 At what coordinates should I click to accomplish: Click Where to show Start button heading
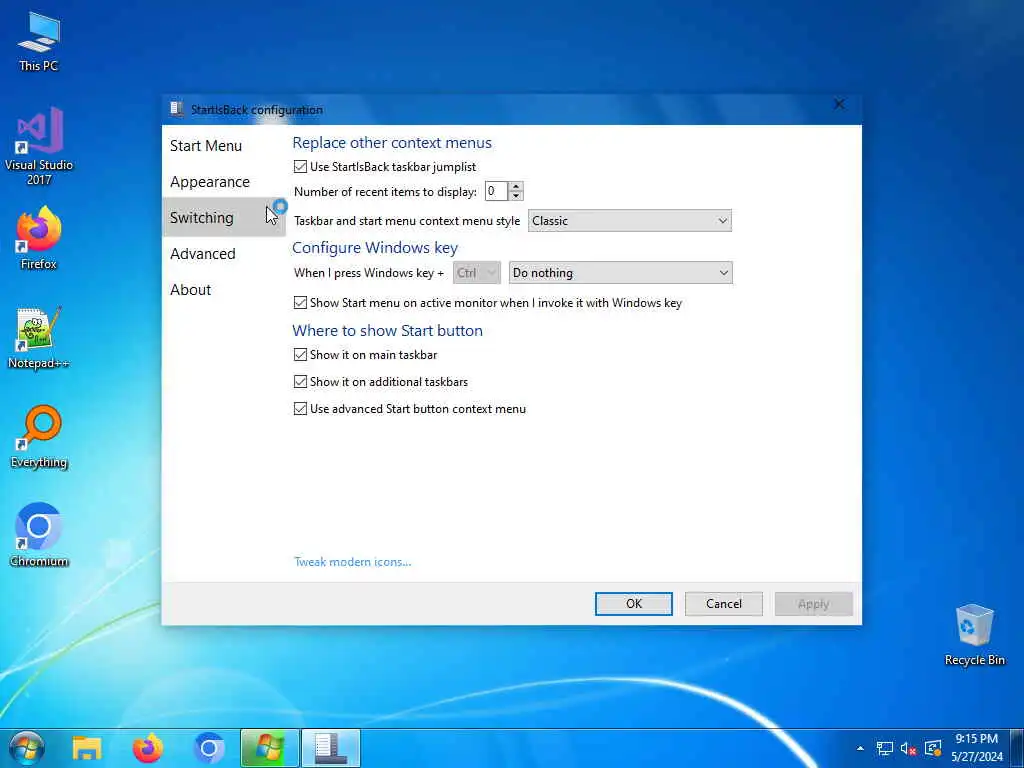387,330
